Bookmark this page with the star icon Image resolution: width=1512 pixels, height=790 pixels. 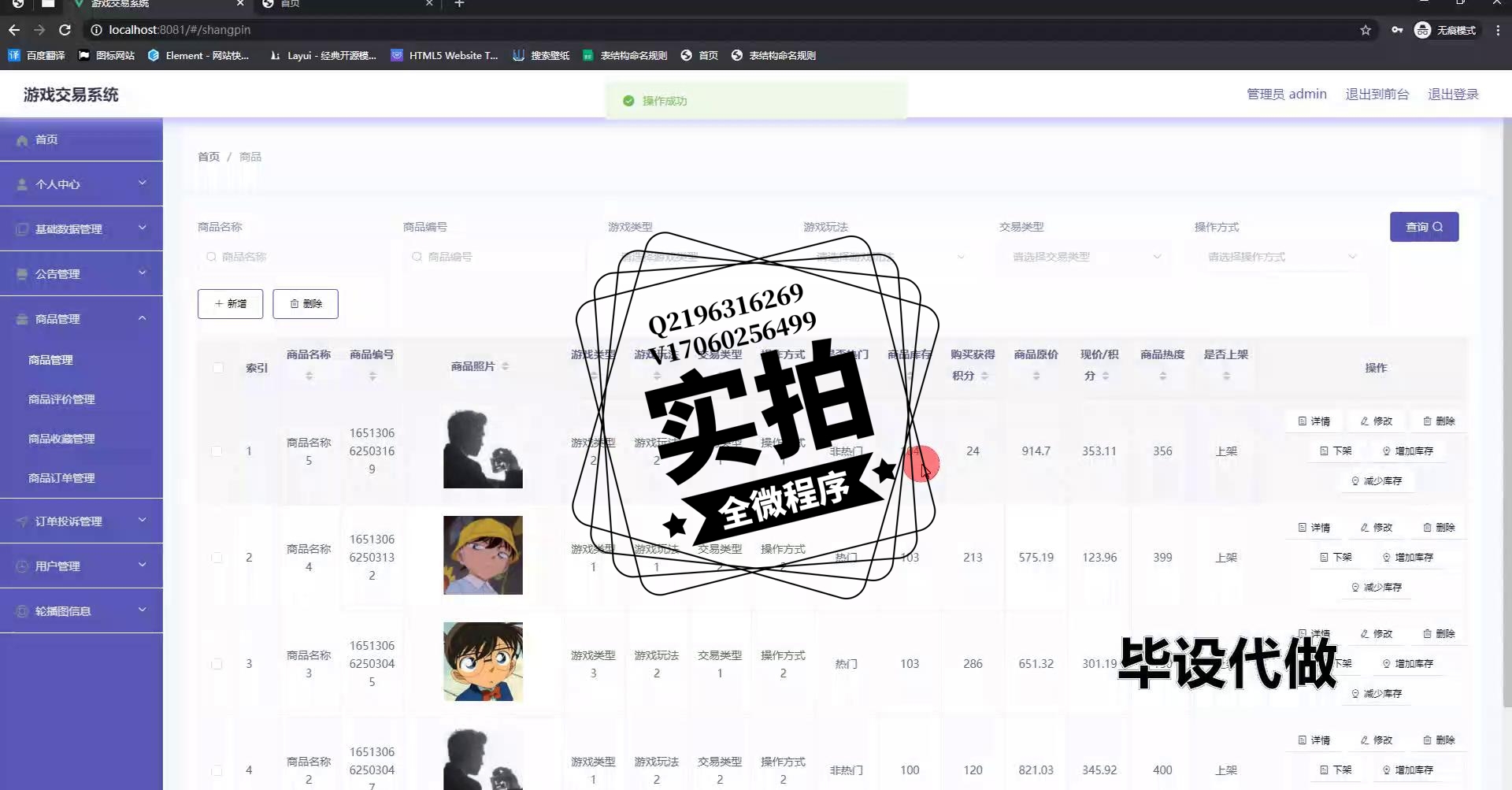tap(1366, 30)
